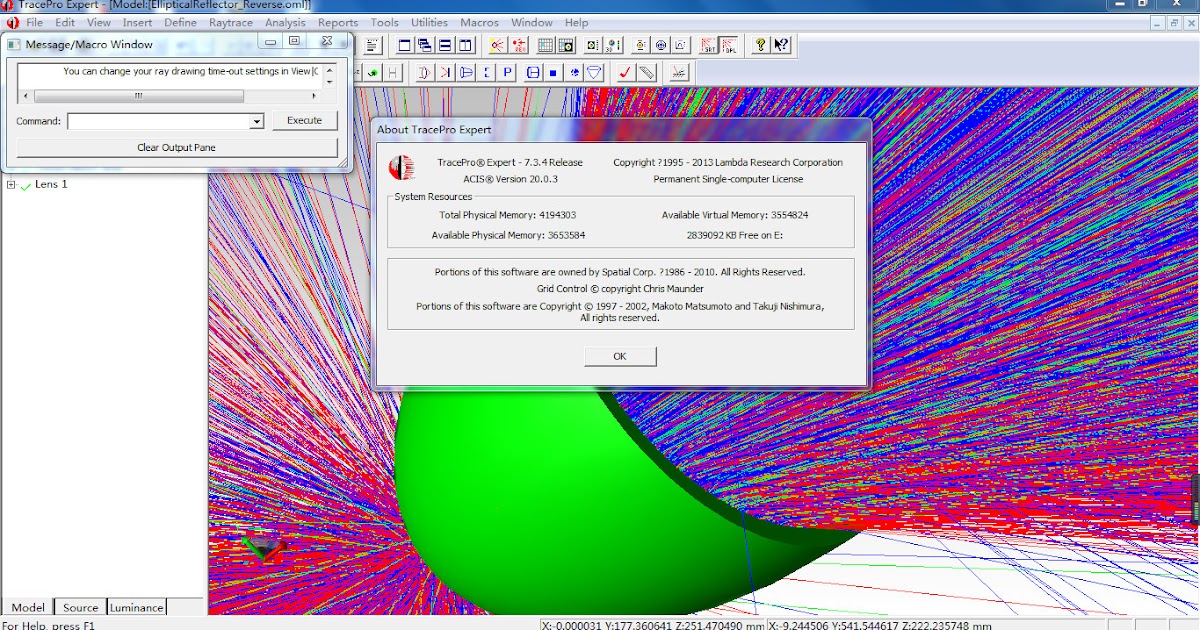Open the Command combo box dropdown
This screenshot has height=630, width=1200.
[x=258, y=120]
